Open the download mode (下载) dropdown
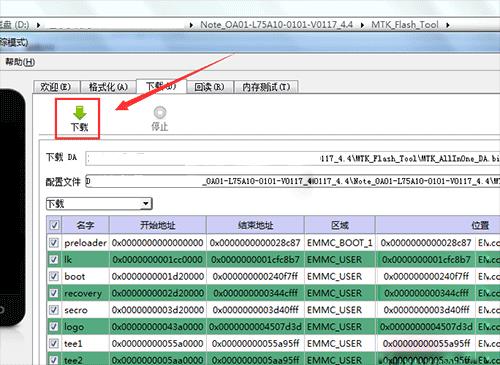Screen dimensions: 500x365 coord(99,204)
